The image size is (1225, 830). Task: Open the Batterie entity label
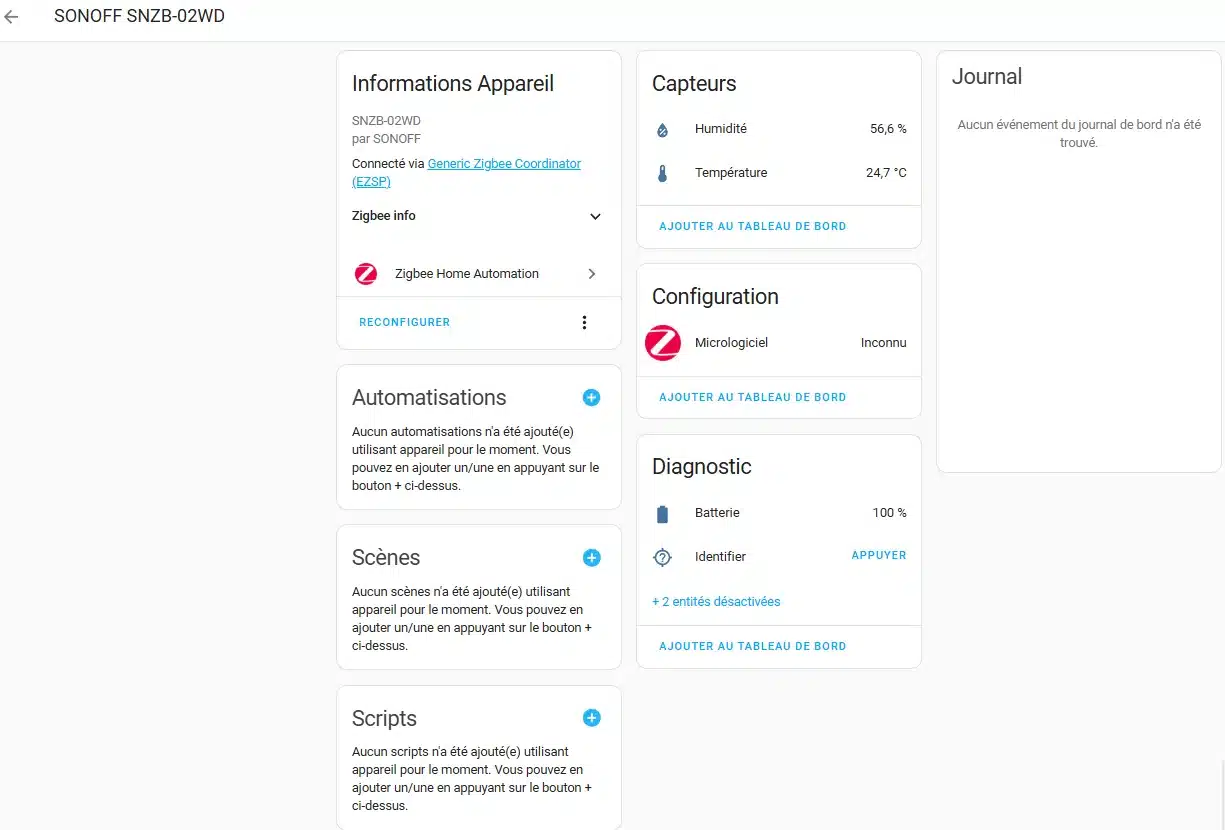pos(717,513)
